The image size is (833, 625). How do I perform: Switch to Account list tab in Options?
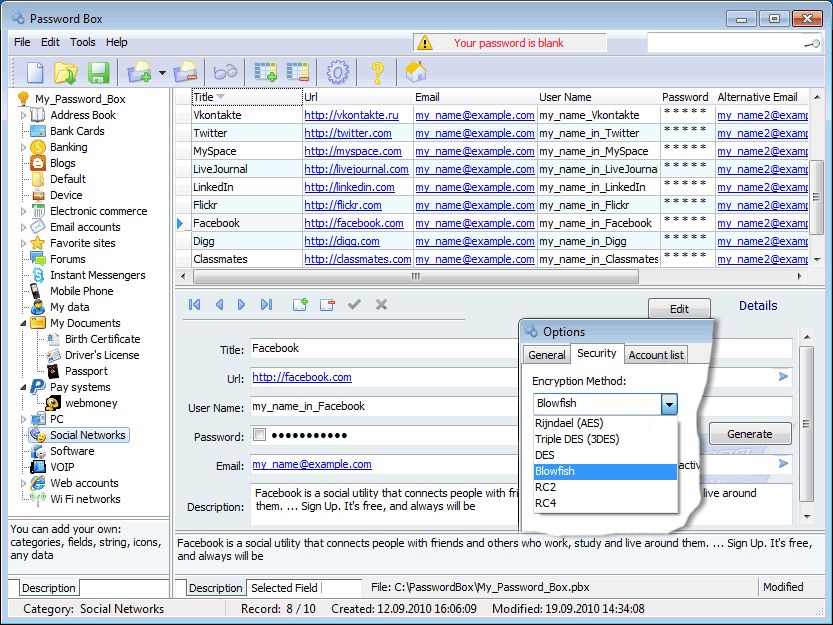click(656, 355)
